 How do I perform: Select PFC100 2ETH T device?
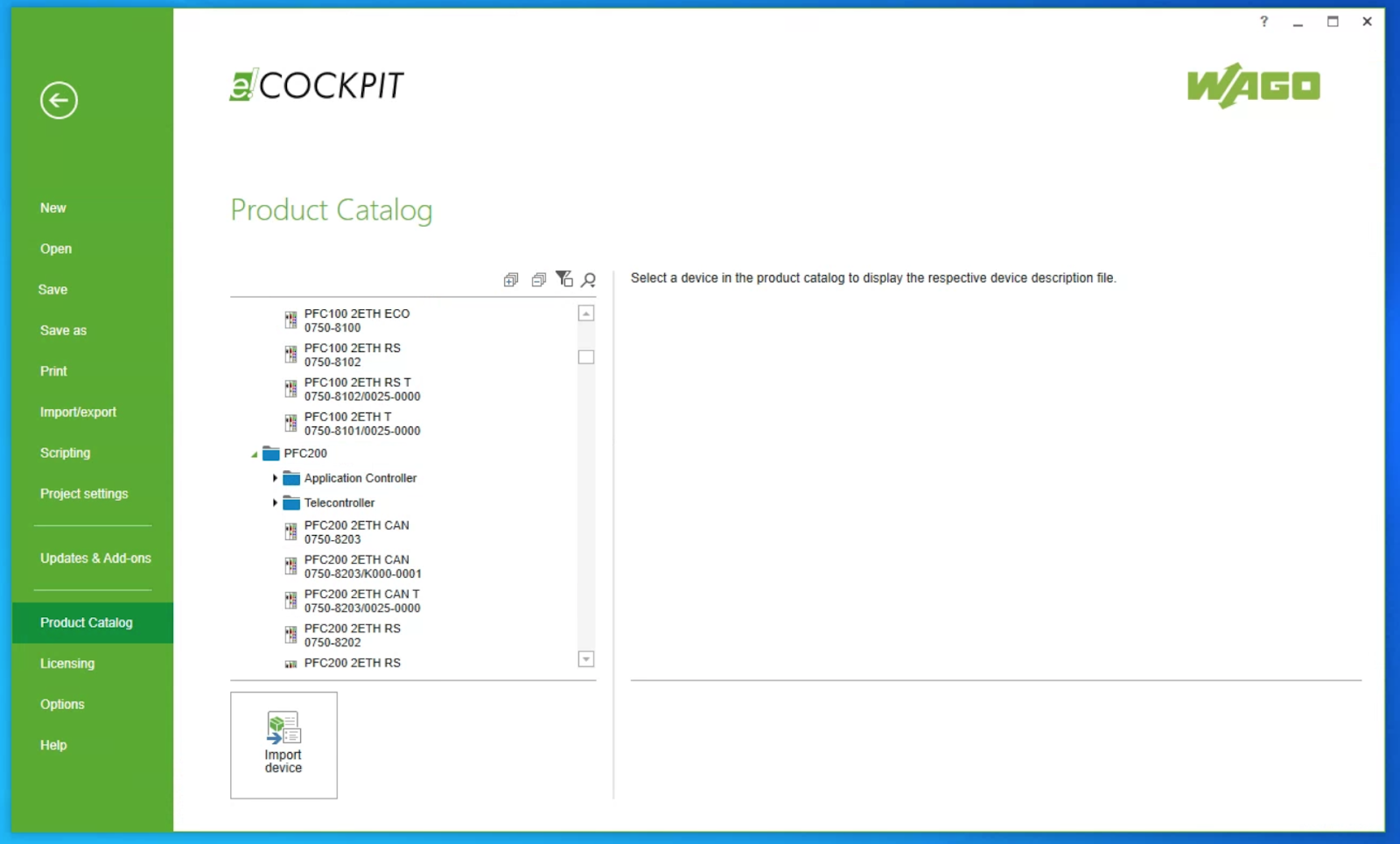coord(362,424)
